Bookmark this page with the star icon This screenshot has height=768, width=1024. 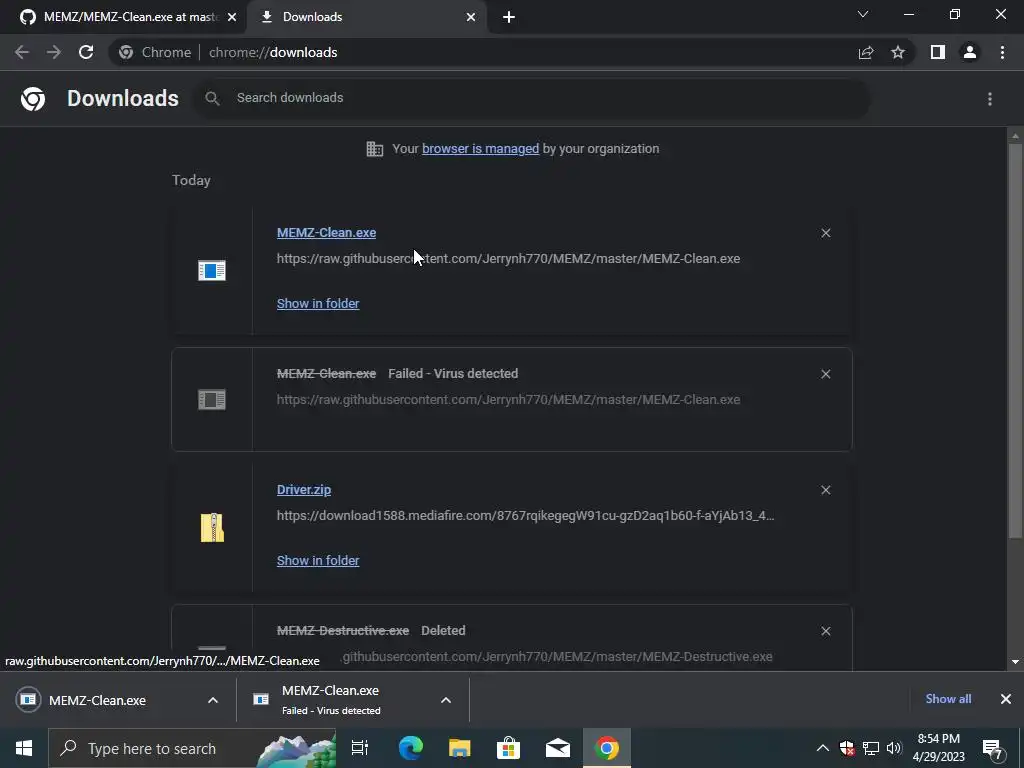(898, 52)
